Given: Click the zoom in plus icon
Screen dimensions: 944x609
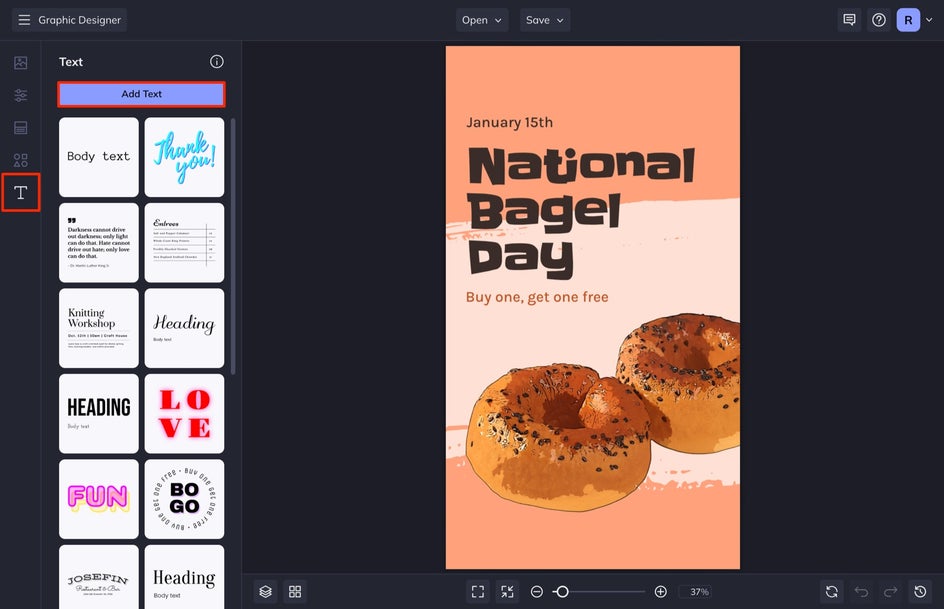Looking at the screenshot, I should point(660,592).
